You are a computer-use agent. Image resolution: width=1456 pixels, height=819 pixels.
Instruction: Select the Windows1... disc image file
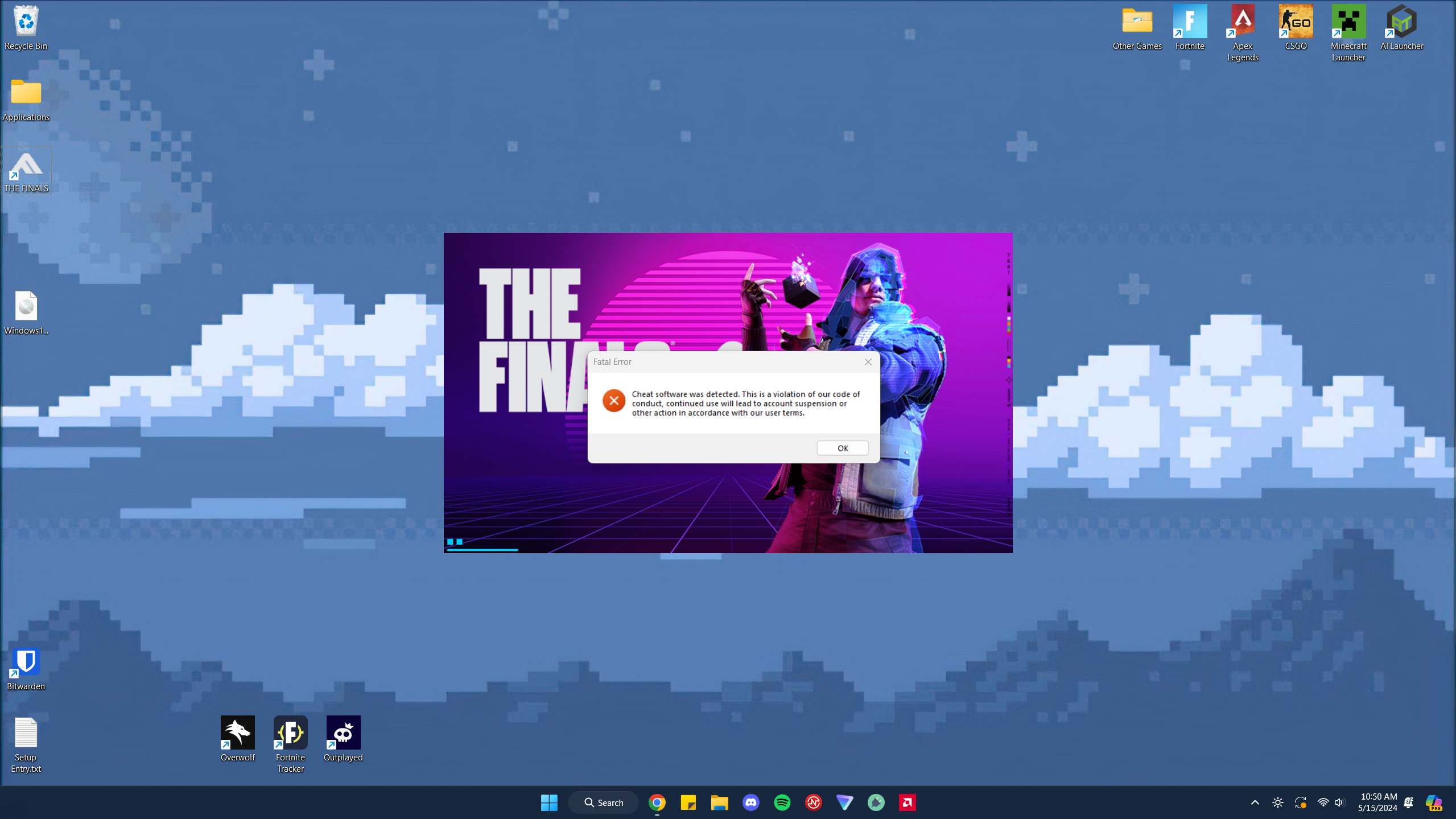click(x=26, y=312)
